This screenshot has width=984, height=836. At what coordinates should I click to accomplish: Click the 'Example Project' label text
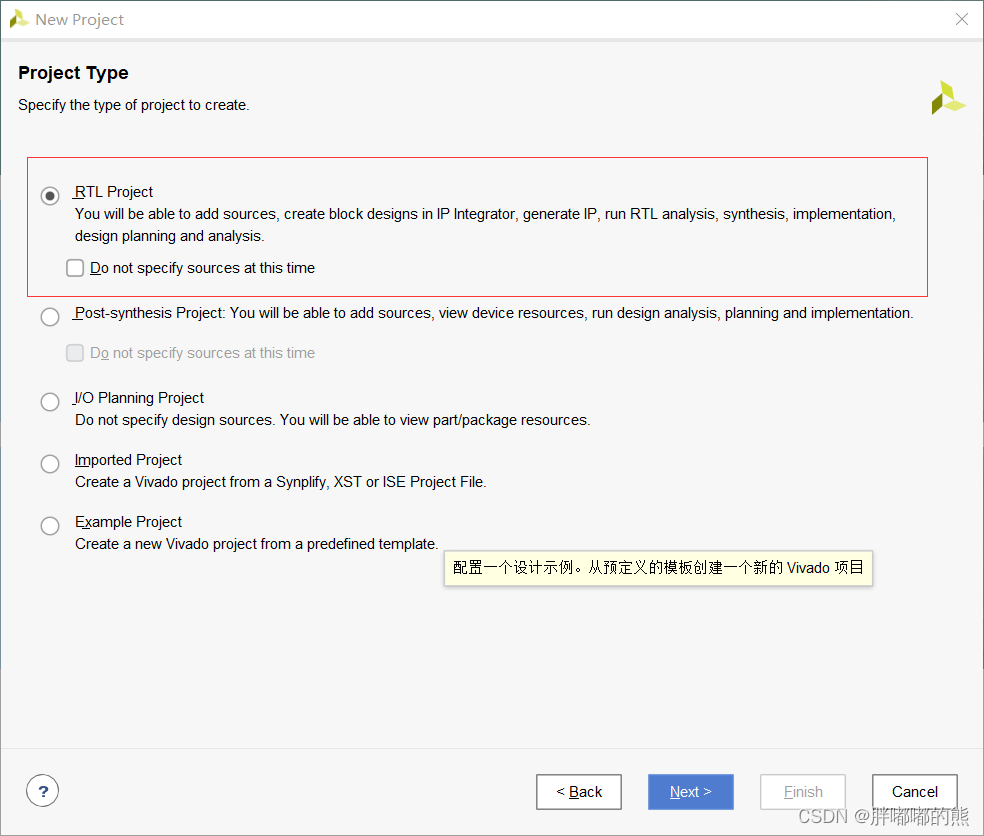(x=128, y=522)
